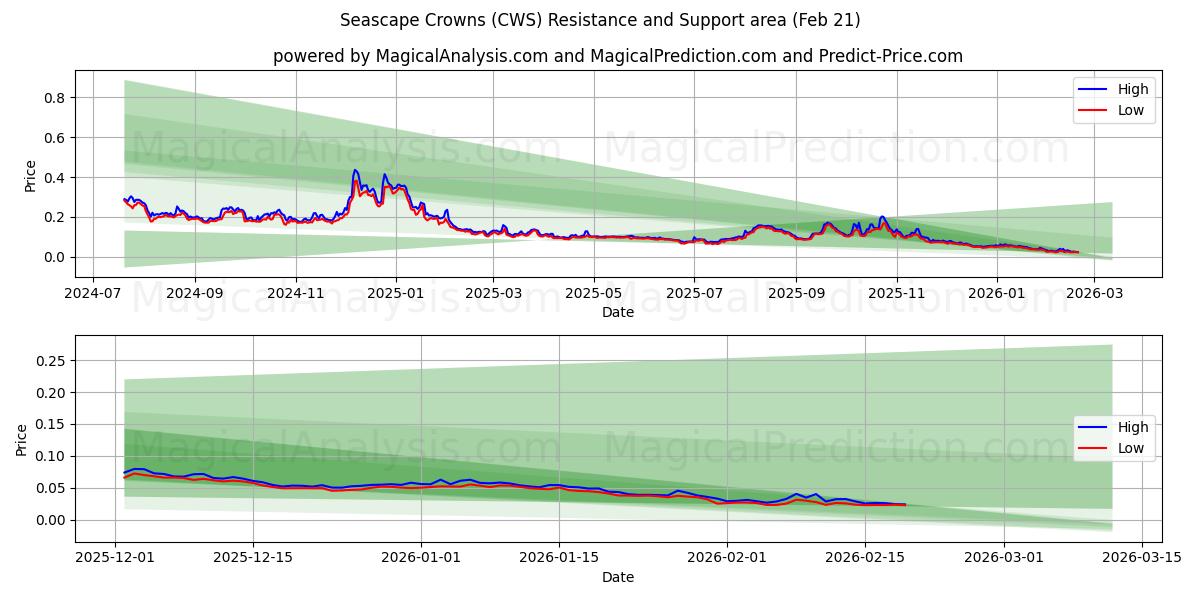
Task: Click the '2026-03' x-axis label
Action: tap(1094, 294)
